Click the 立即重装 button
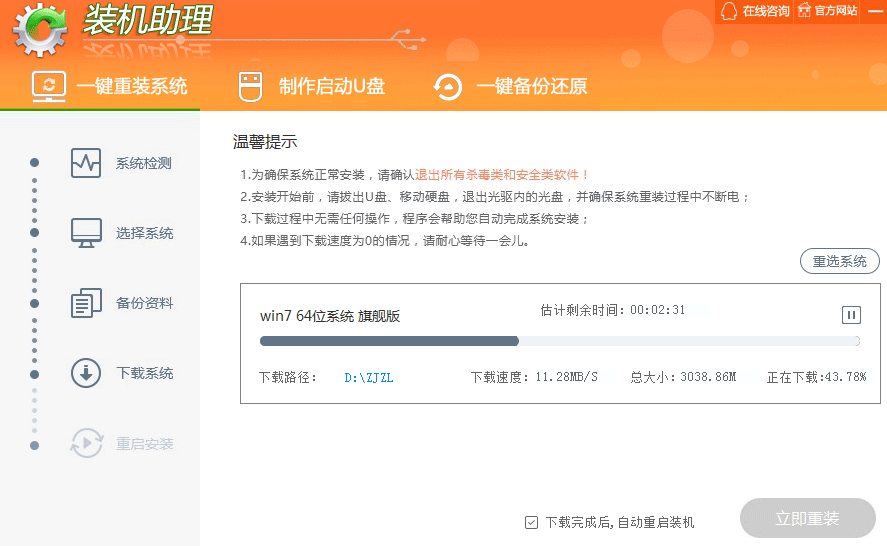Screen dimensions: 887x546 coord(807,519)
